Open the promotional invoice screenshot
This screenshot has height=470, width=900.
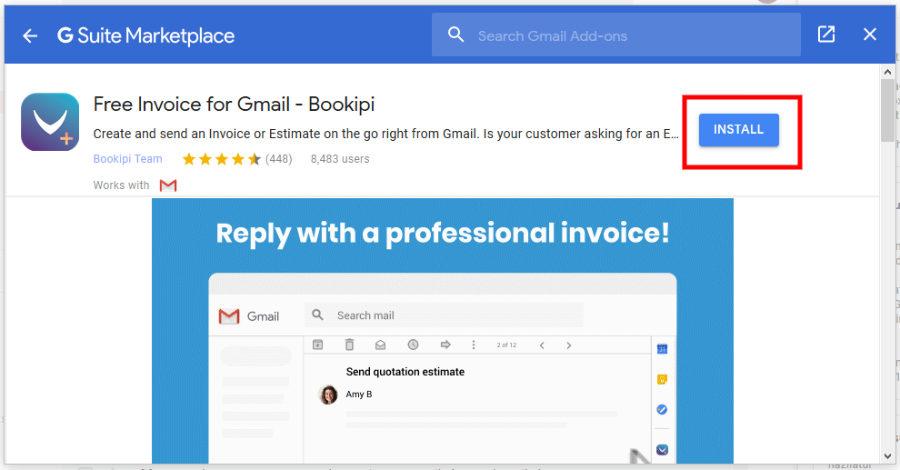443,331
